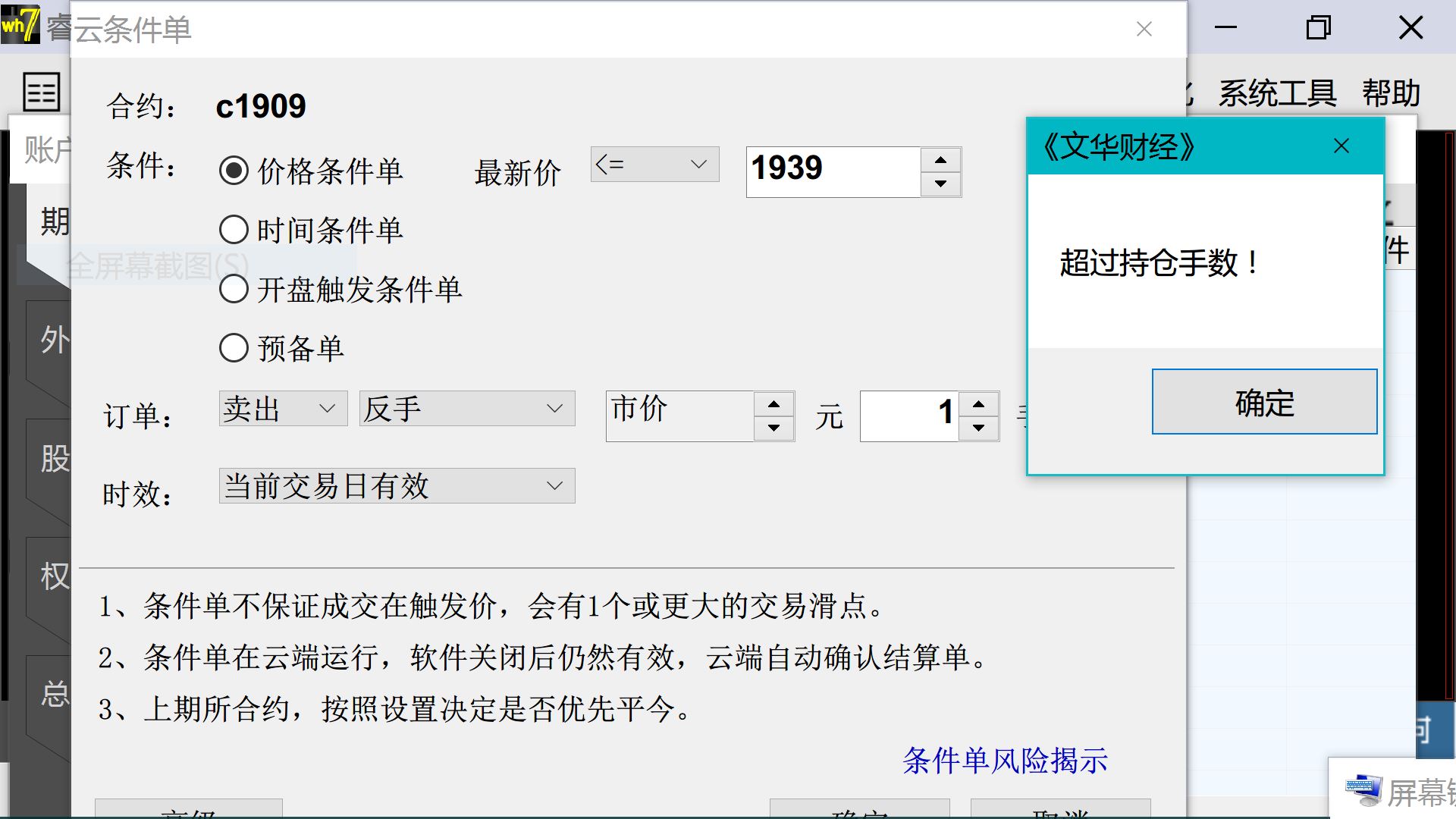
Task: Open the <= comparison operator dropdown
Action: coord(654,165)
